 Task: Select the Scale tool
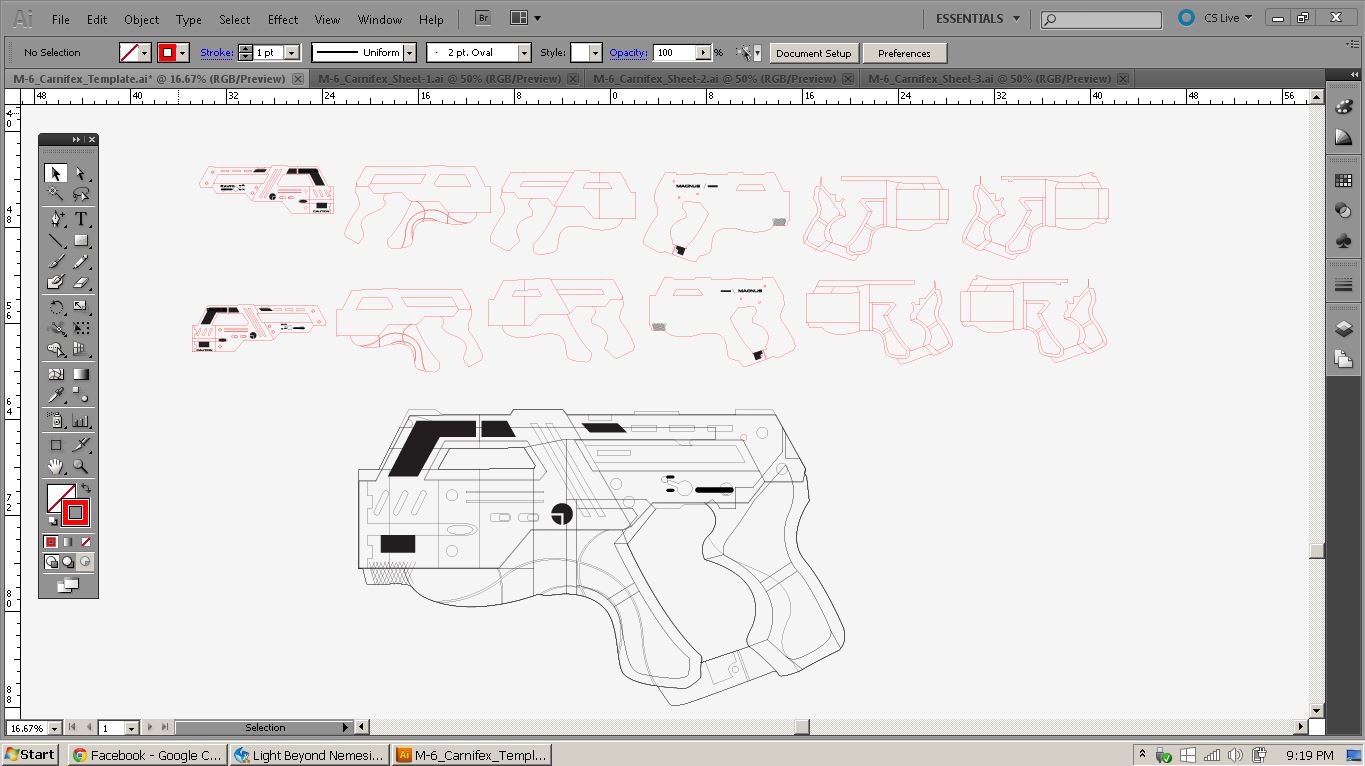click(81, 307)
